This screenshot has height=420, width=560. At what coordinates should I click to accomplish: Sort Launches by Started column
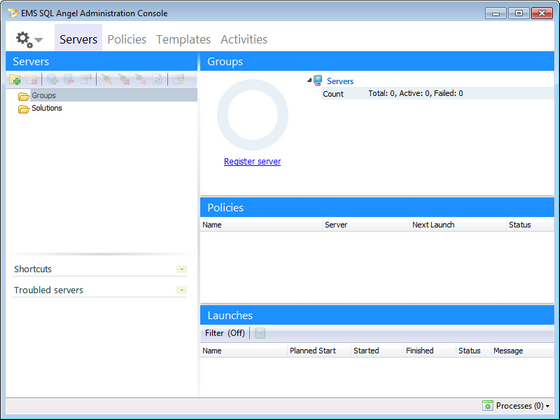pos(377,351)
